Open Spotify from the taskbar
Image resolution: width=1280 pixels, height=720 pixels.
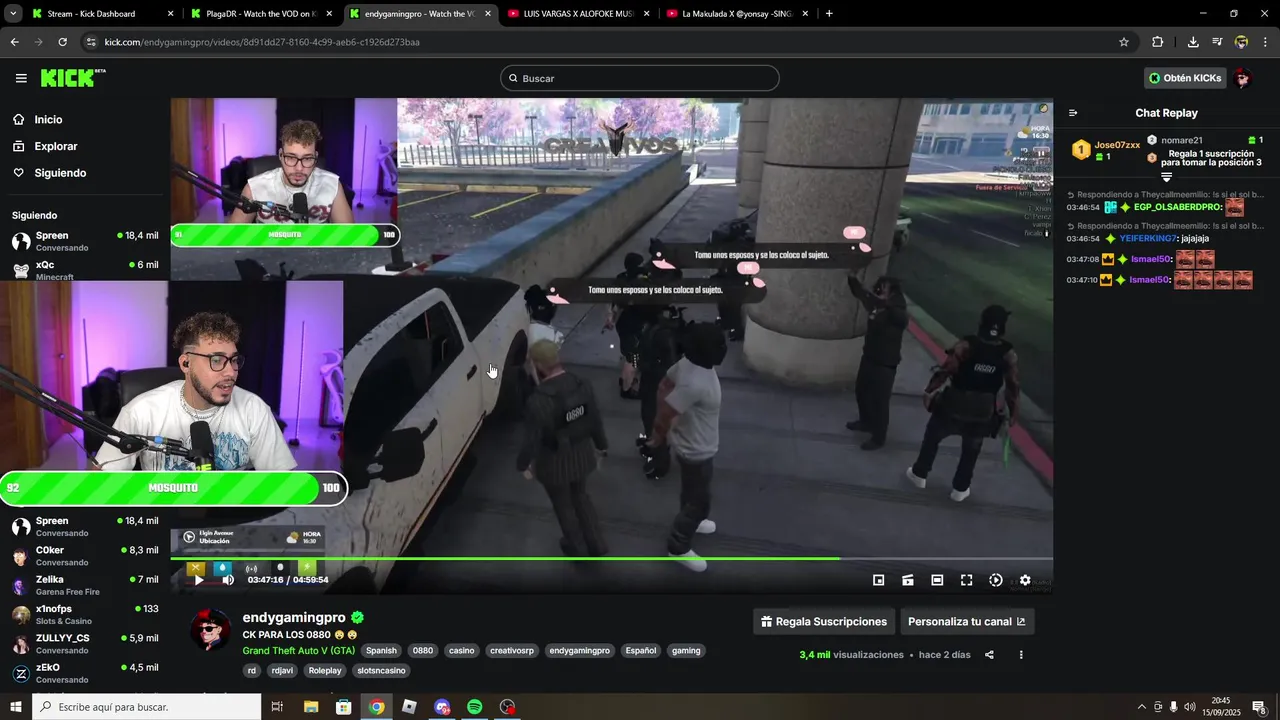click(475, 707)
